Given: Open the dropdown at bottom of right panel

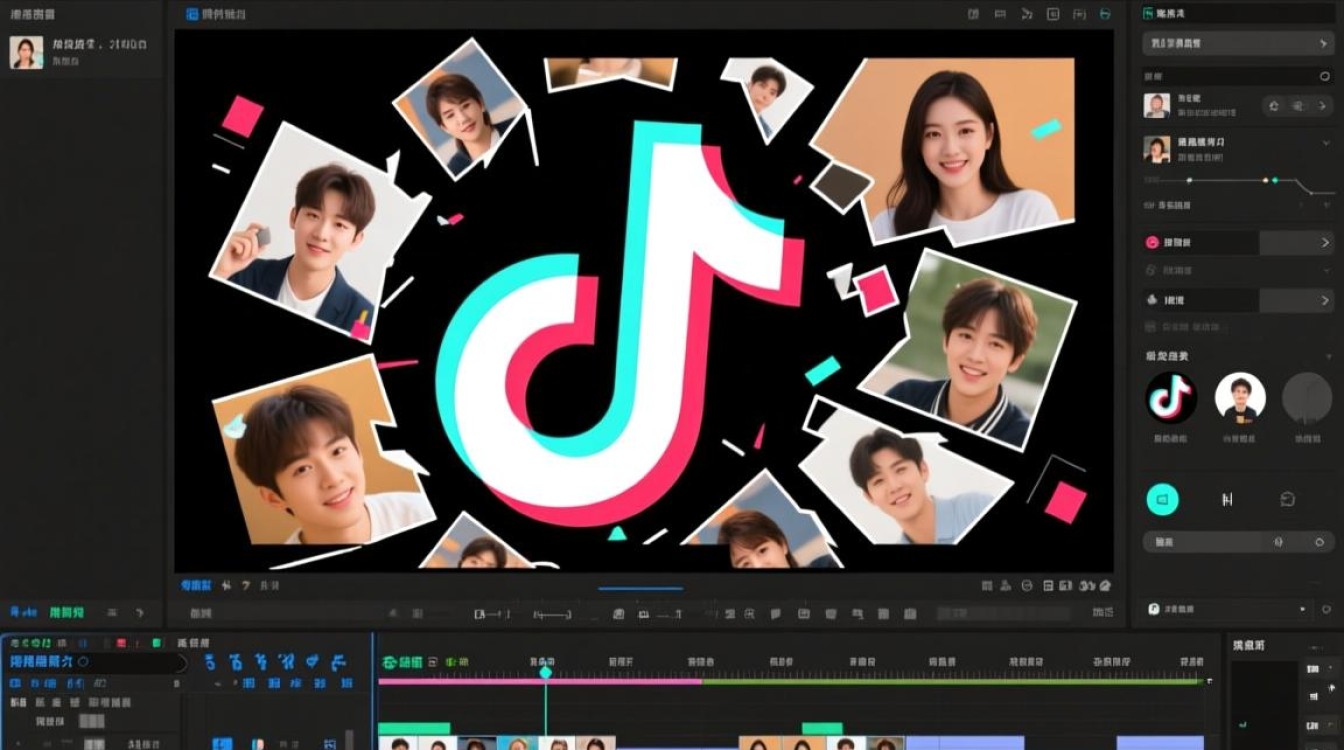Looking at the screenshot, I should point(1302,608).
